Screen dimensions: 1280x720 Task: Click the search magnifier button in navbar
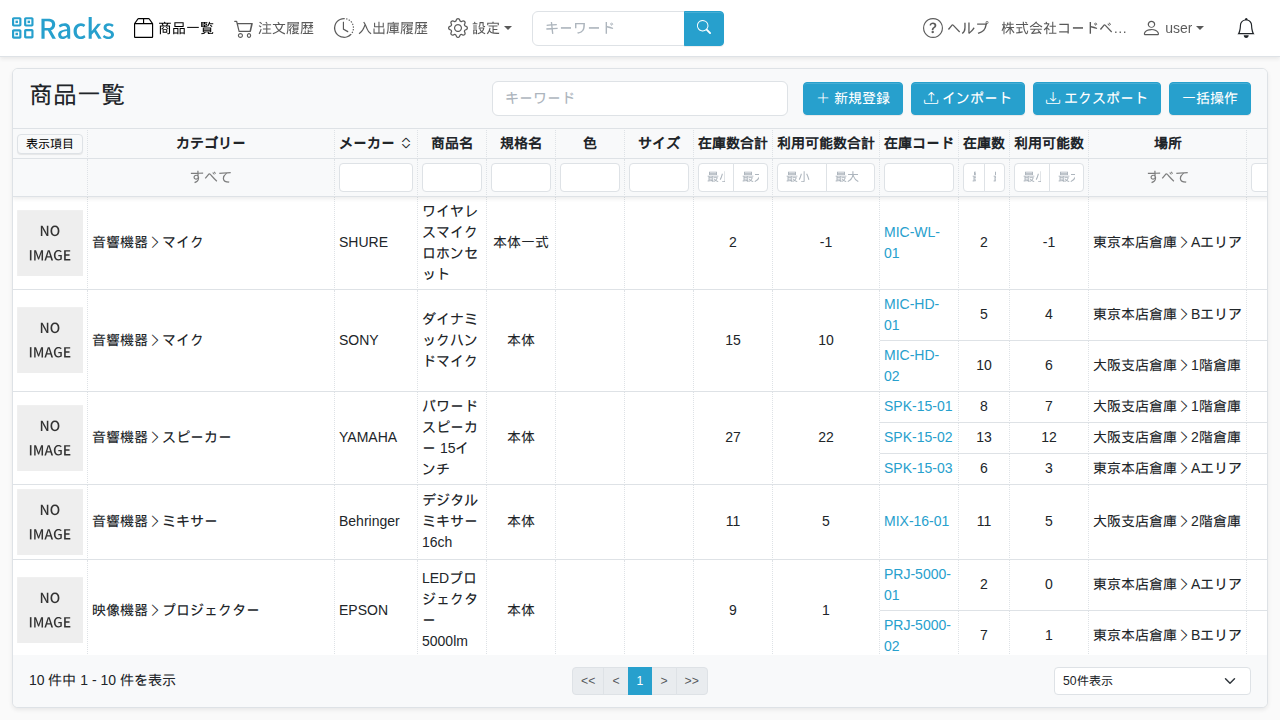click(x=704, y=28)
